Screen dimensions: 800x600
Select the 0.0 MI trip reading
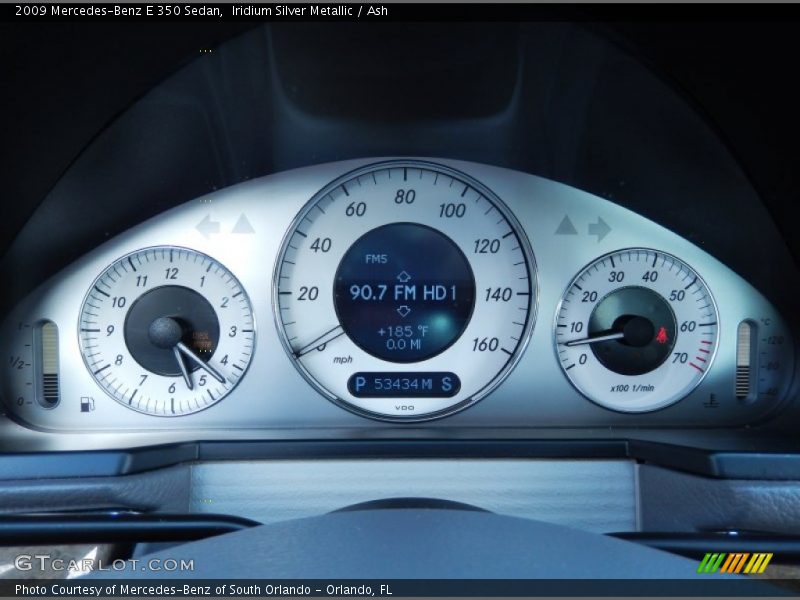tap(404, 344)
